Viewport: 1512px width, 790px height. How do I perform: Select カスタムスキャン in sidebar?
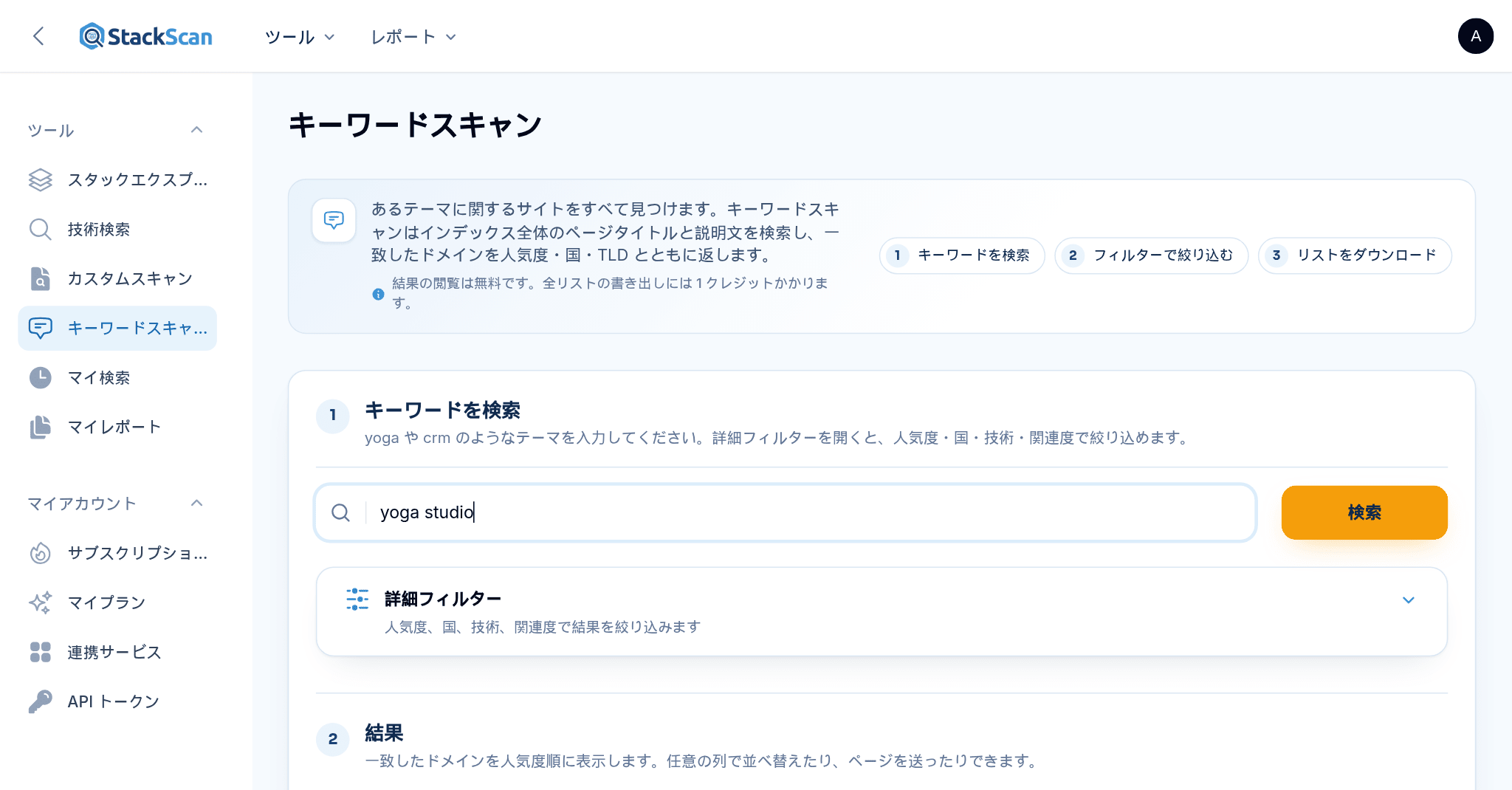117,279
